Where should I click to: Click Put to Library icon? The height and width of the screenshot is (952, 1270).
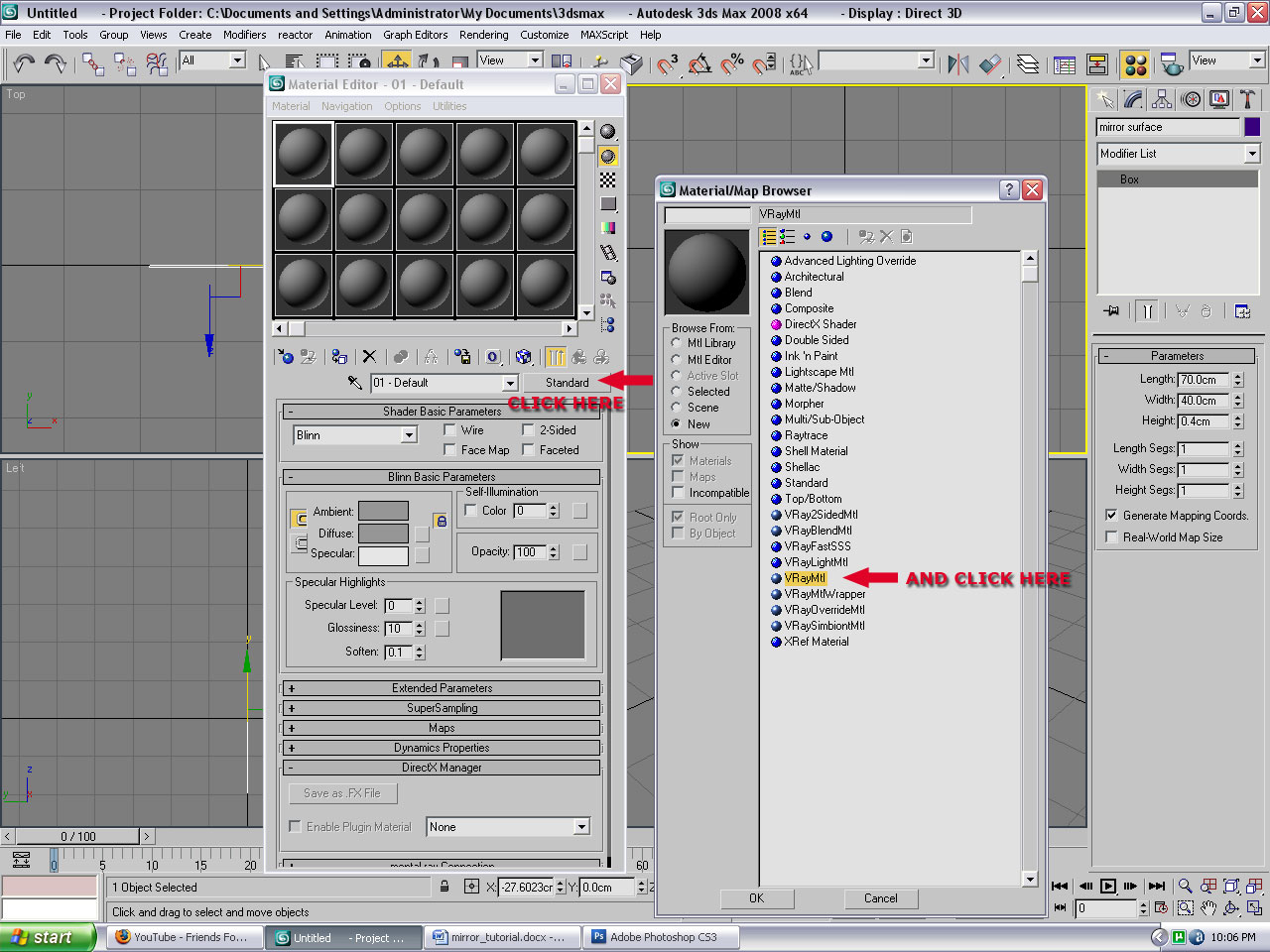click(462, 357)
